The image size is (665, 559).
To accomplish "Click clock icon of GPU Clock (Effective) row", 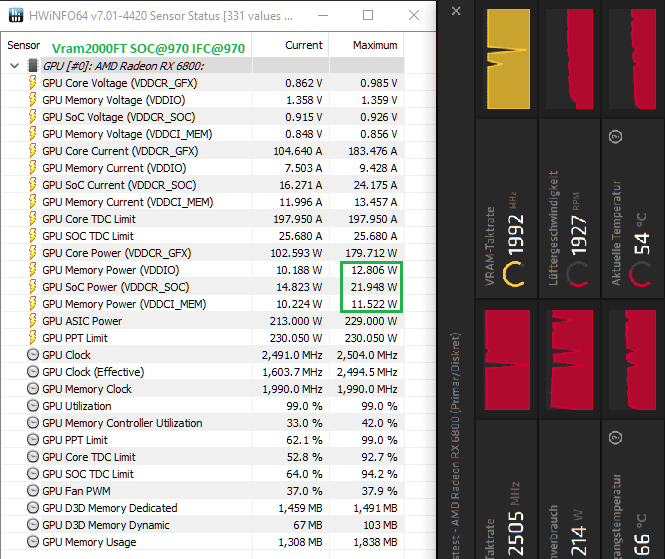I will point(33,372).
